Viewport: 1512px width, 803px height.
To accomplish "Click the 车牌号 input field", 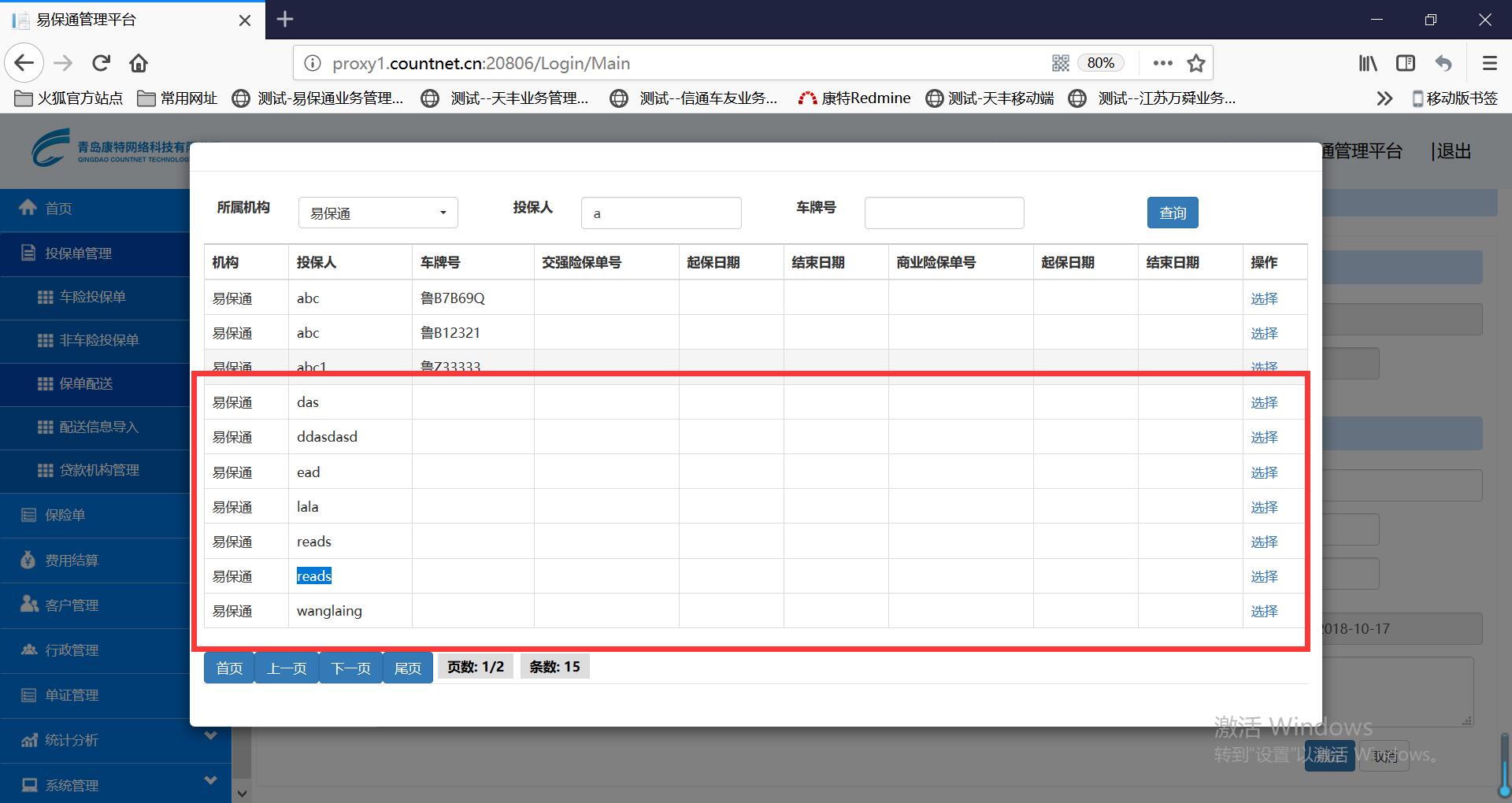I will tap(943, 213).
